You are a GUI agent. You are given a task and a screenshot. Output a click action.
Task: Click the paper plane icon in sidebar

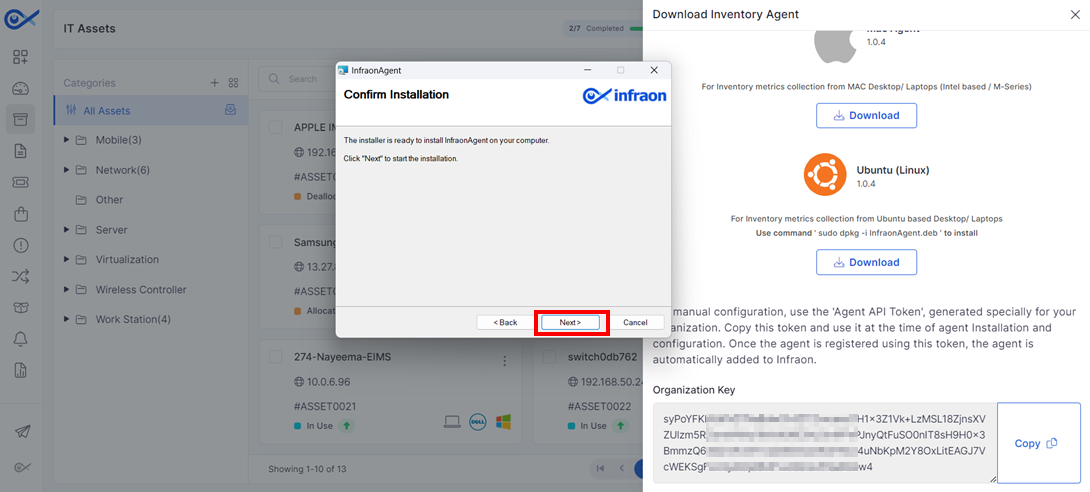click(22, 432)
